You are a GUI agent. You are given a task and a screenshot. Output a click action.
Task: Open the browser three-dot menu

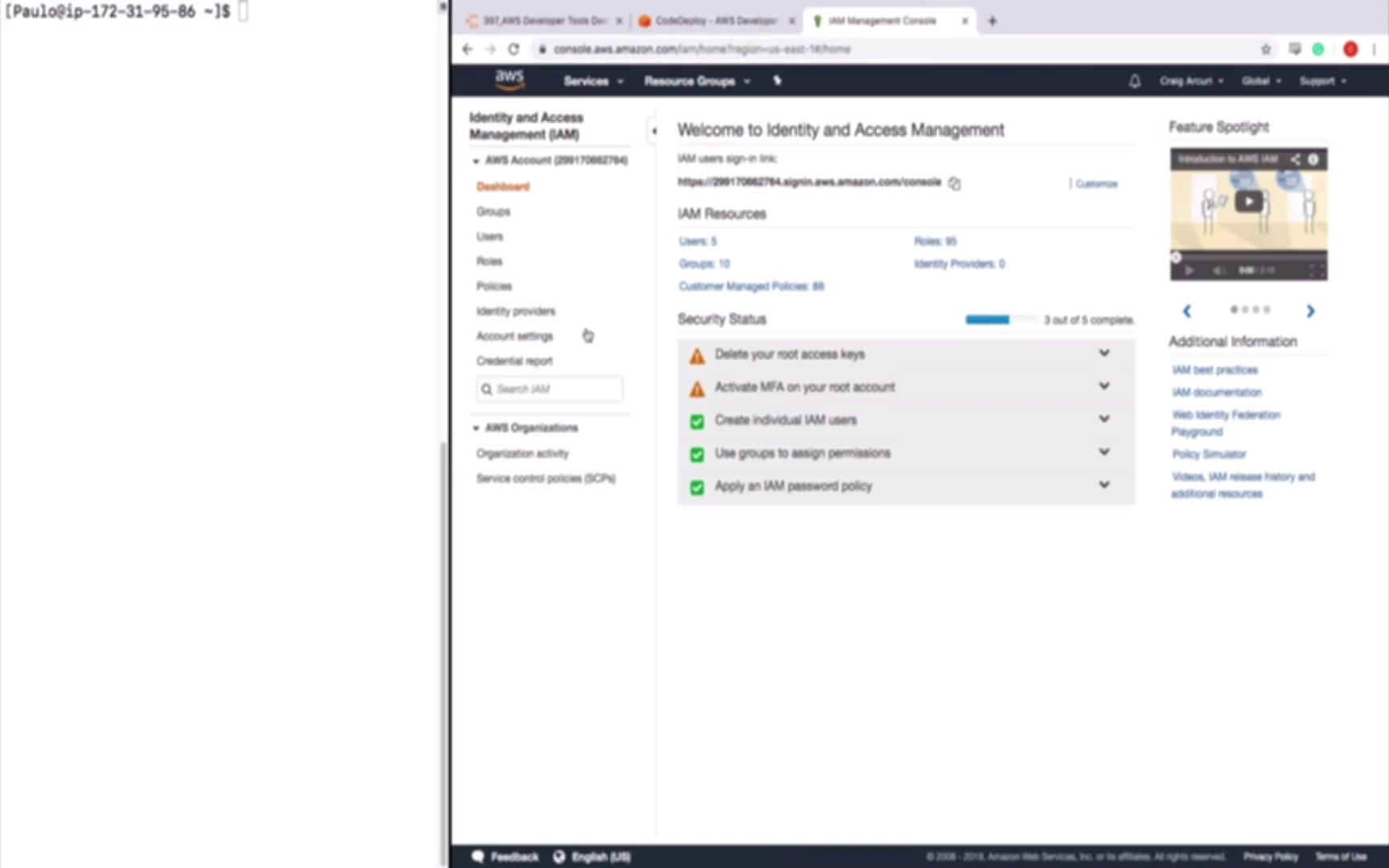(x=1375, y=49)
